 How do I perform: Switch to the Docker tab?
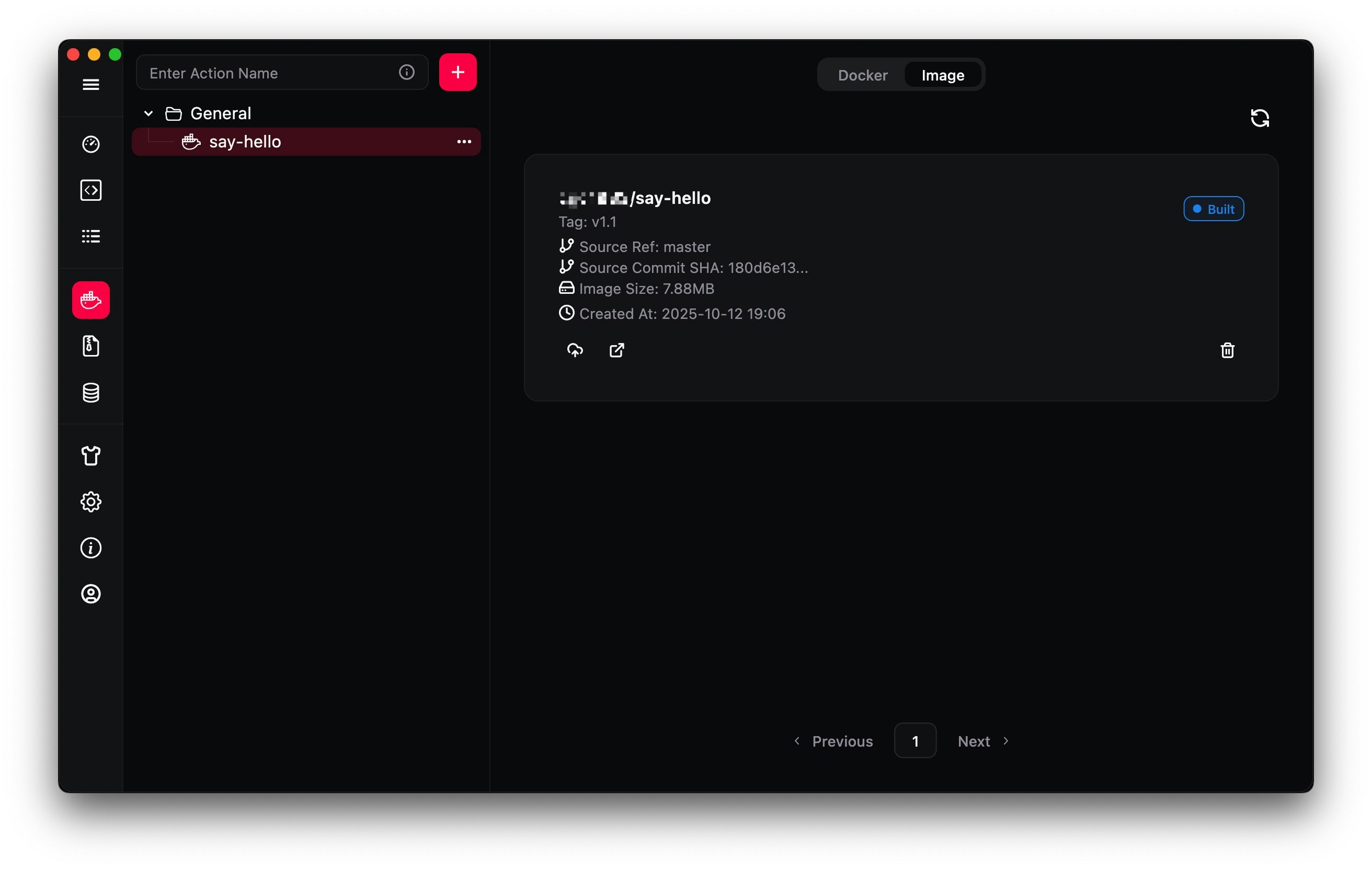[x=862, y=75]
